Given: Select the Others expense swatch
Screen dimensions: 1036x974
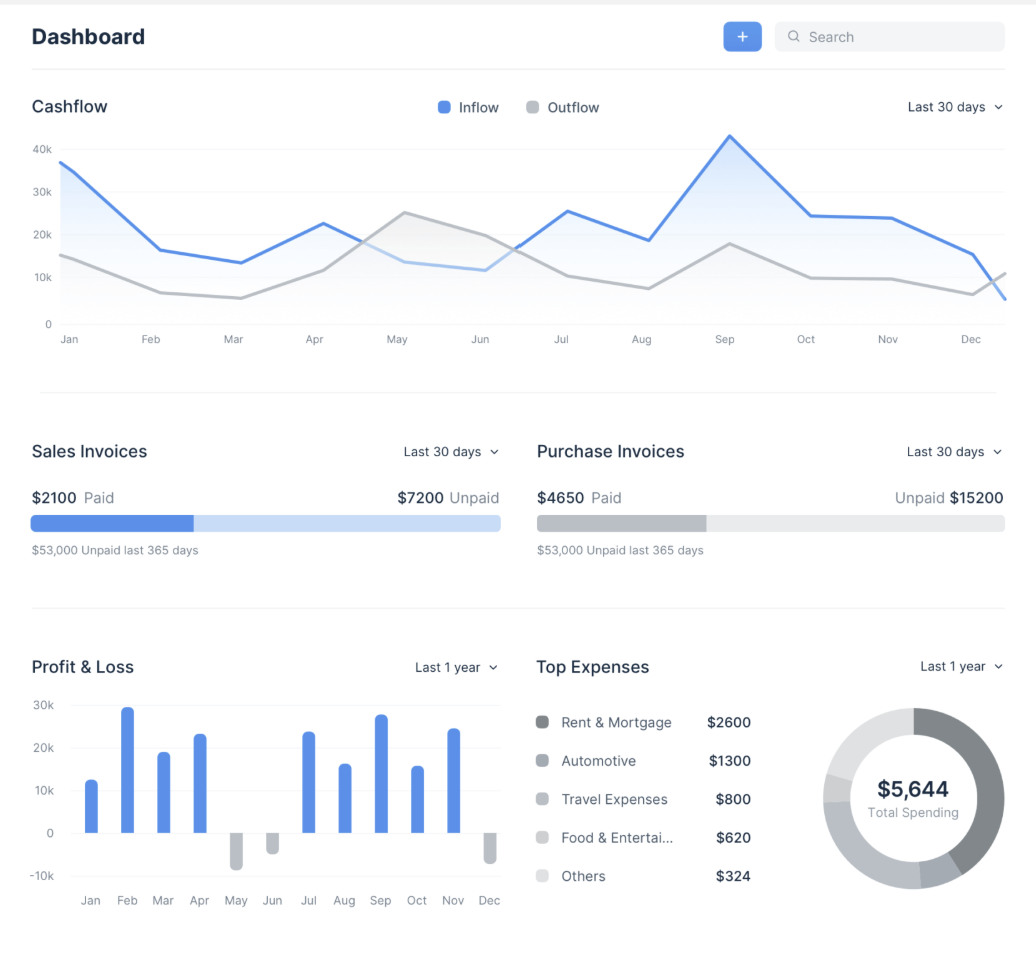Looking at the screenshot, I should [x=542, y=876].
